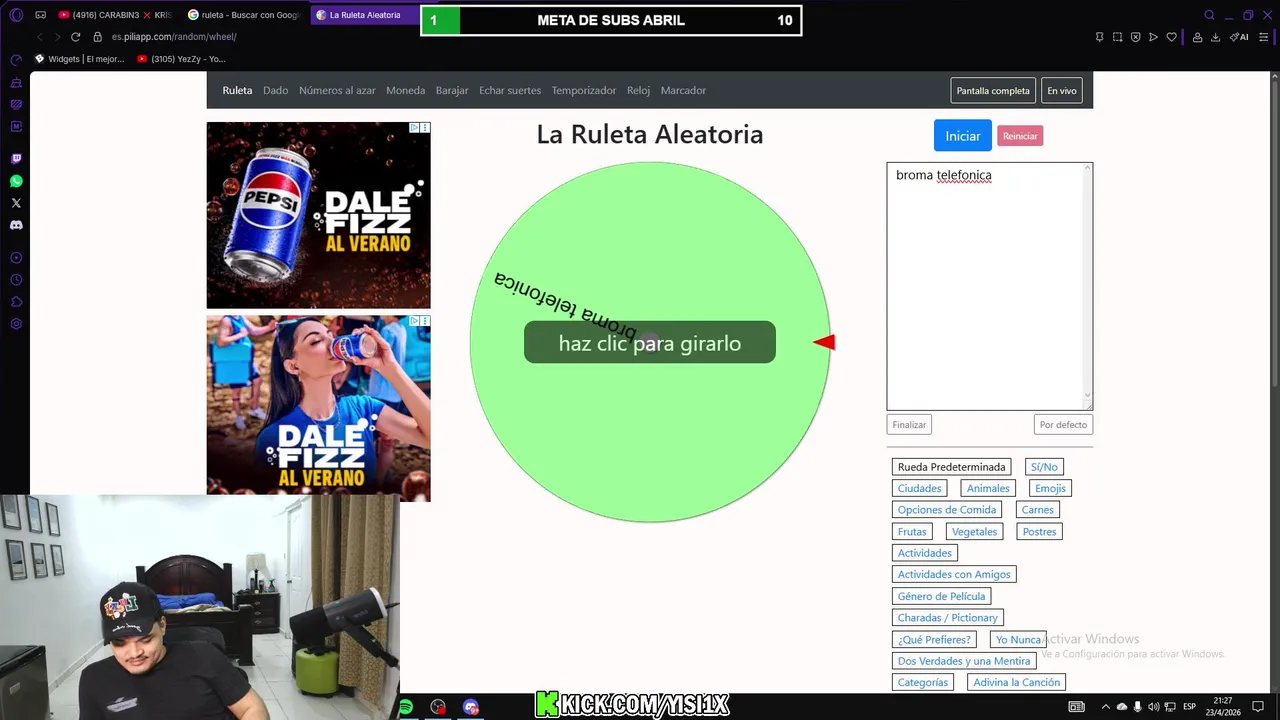Viewport: 1280px width, 720px height.
Task: Choose the Sí/No preset
Action: [x=1044, y=467]
